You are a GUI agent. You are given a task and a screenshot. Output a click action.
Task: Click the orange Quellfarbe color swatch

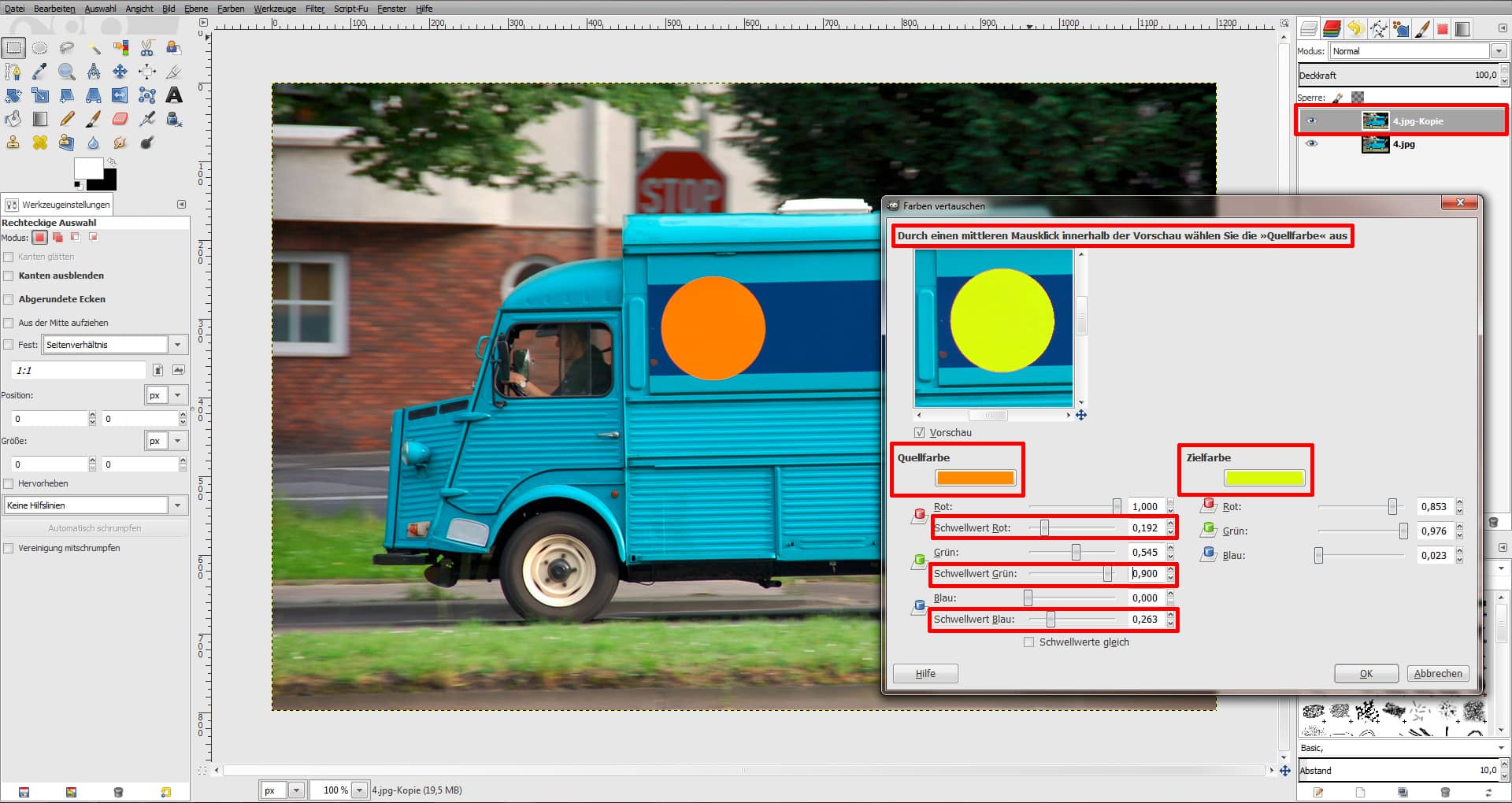(x=974, y=477)
